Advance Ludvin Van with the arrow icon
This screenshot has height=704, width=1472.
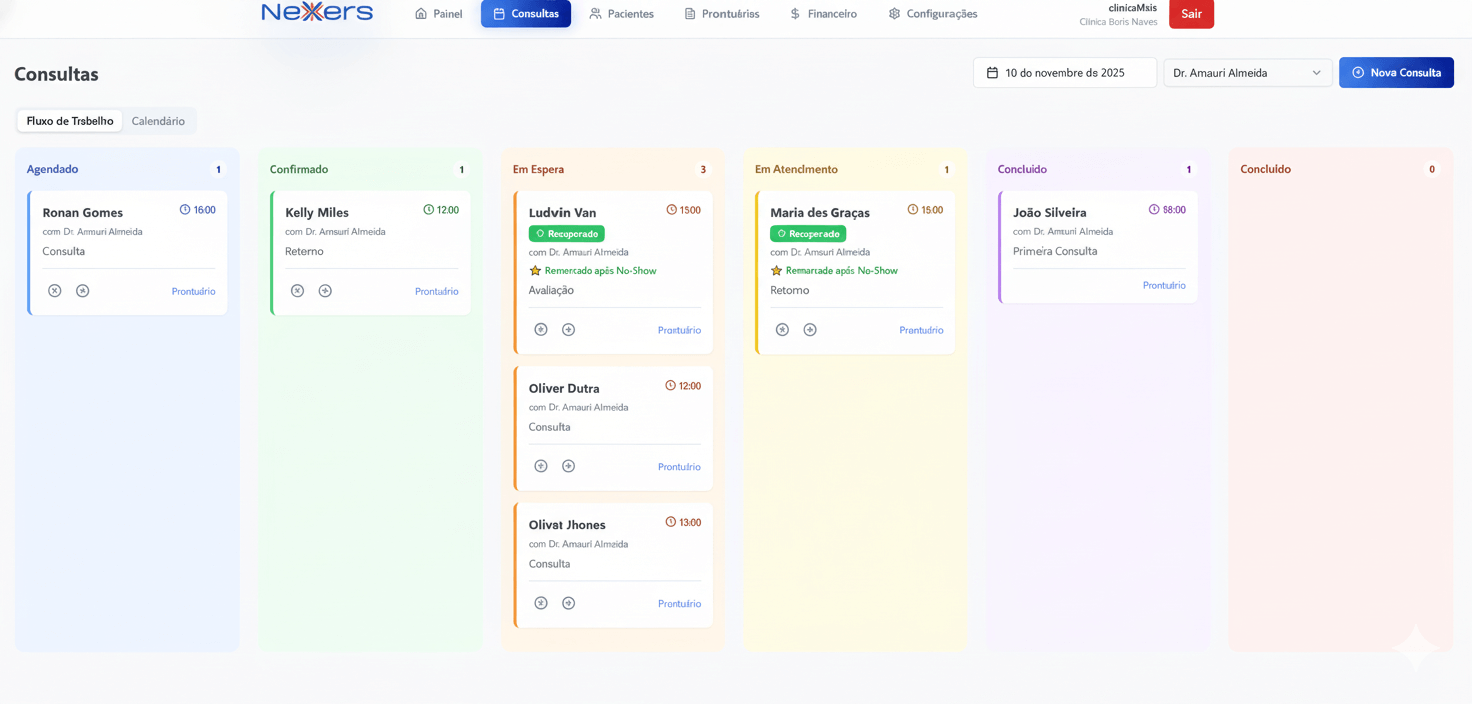click(x=569, y=328)
